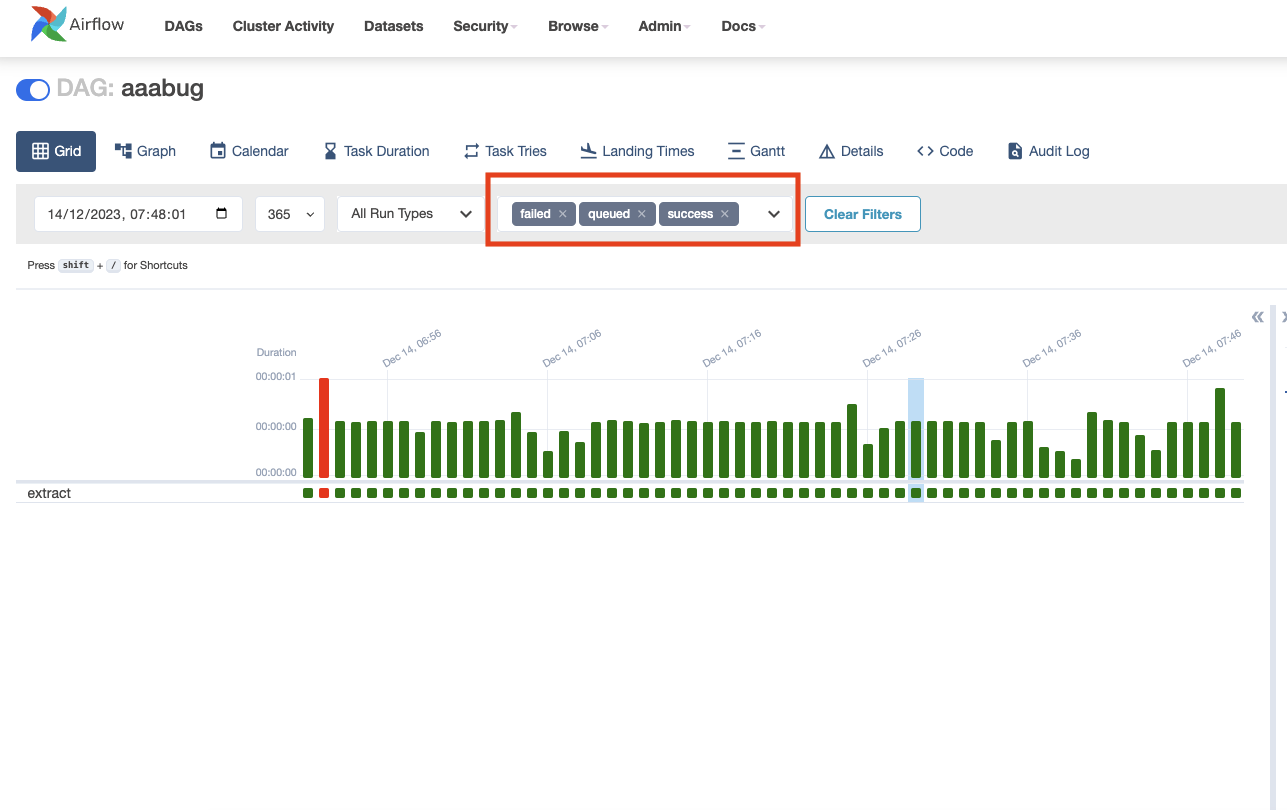Show the Task Tries view
1287x810 pixels.
[x=505, y=151]
